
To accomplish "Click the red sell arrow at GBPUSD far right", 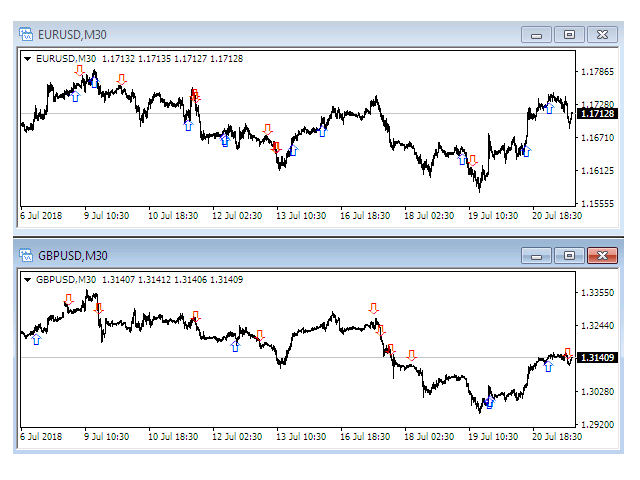I will point(568,353).
